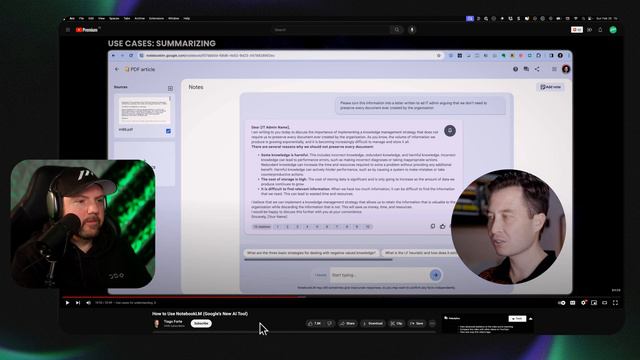Click reload icon in recorded browser
This screenshot has width=640, height=360.
coord(131,56)
